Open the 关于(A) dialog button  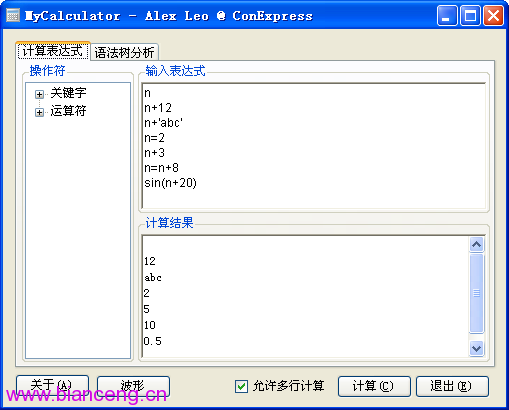pyautogui.click(x=52, y=386)
